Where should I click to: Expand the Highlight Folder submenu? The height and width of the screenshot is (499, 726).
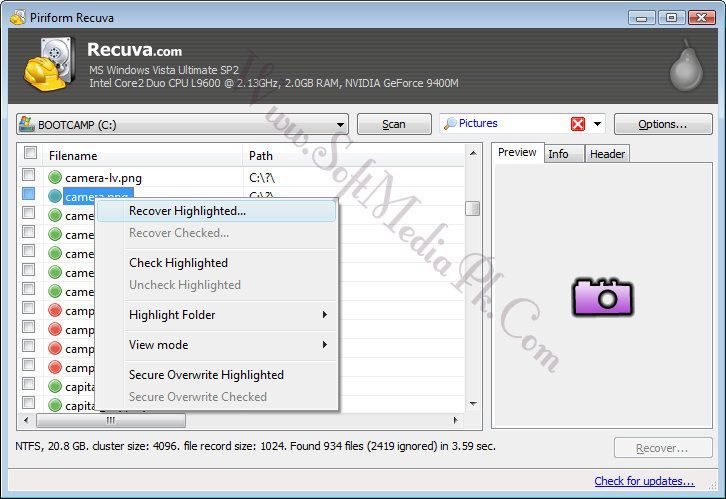point(325,315)
